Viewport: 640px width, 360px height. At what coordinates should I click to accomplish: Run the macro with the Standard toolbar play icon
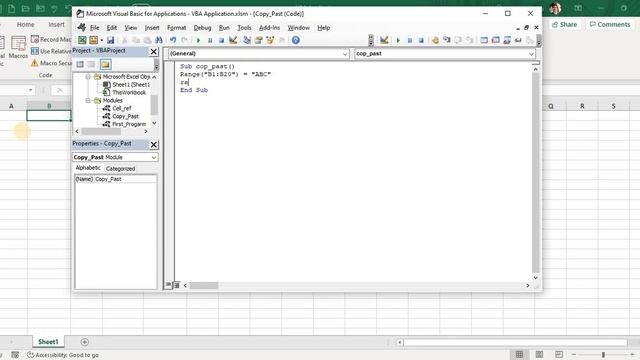point(198,40)
